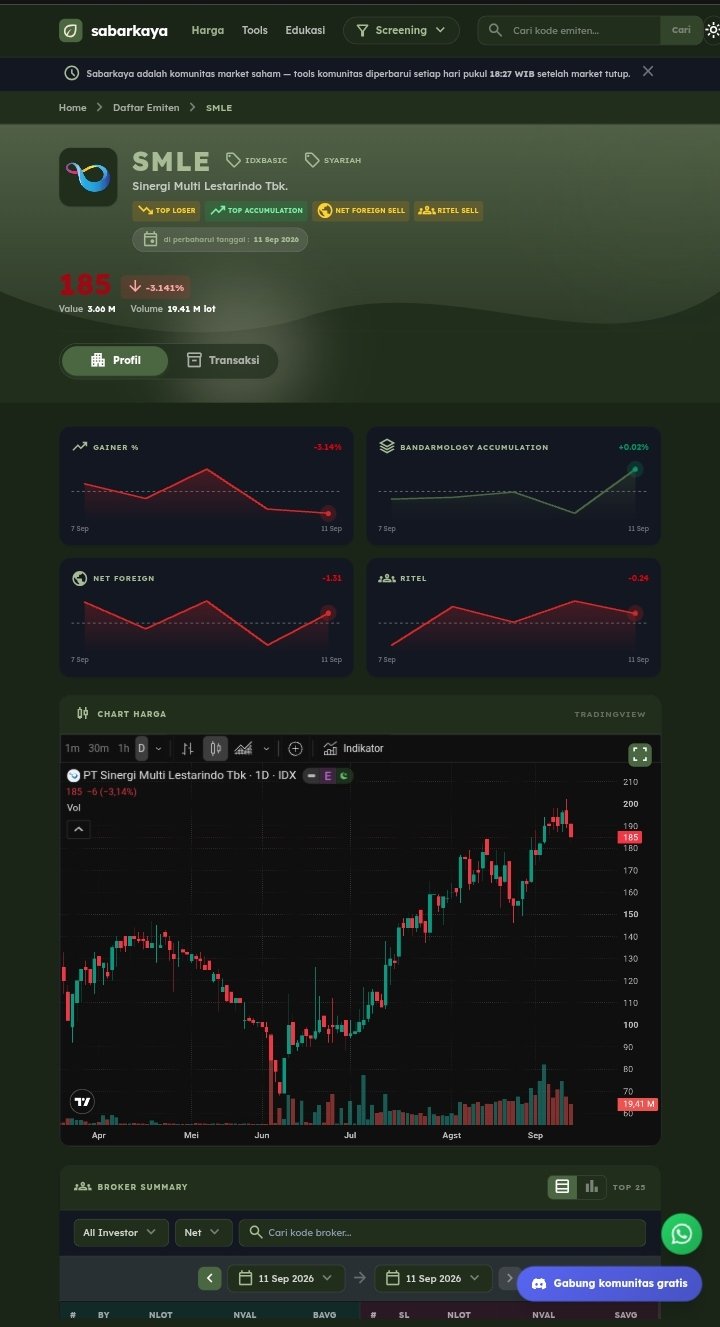This screenshot has width=720, height=1327.
Task: Click the 19.41 M volume label
Action: 638,1104
